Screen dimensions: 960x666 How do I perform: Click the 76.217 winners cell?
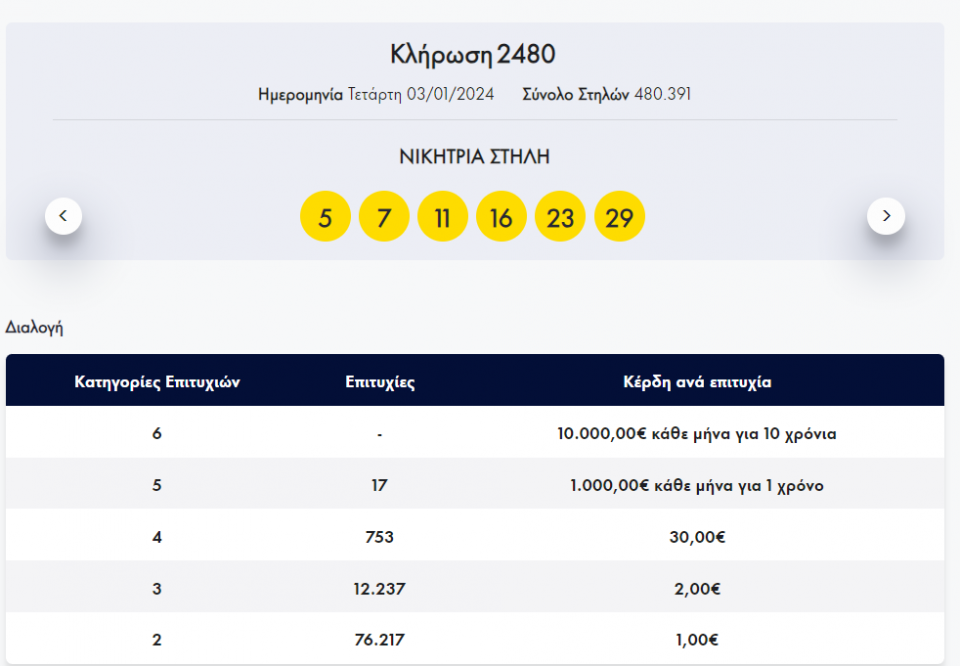click(x=380, y=640)
